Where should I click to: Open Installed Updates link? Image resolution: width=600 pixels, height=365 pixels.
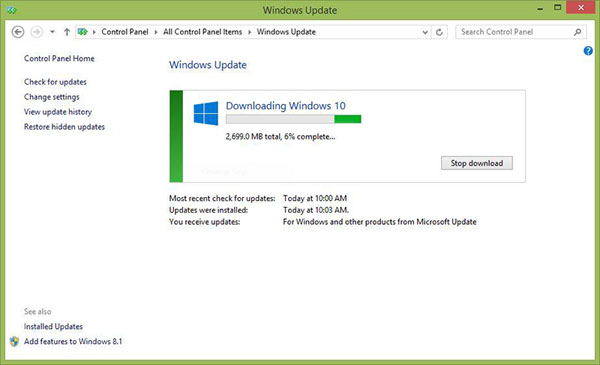tap(53, 326)
